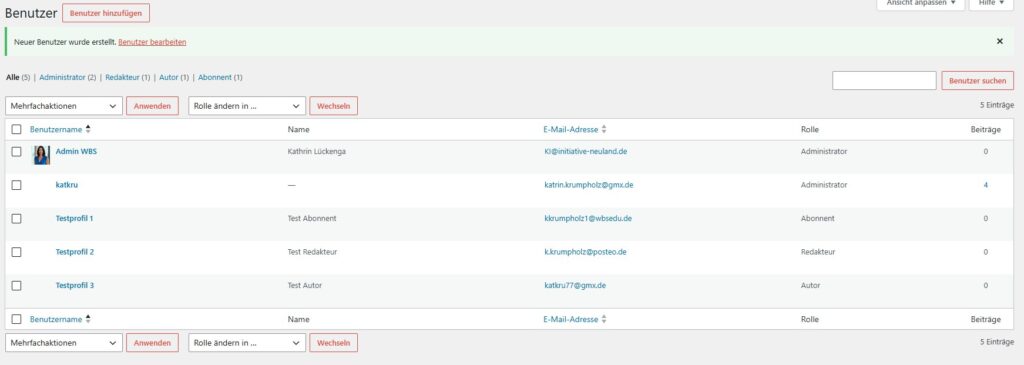Dismiss the 'Neuer Benutzer wurde erstellt' notice

1000,41
